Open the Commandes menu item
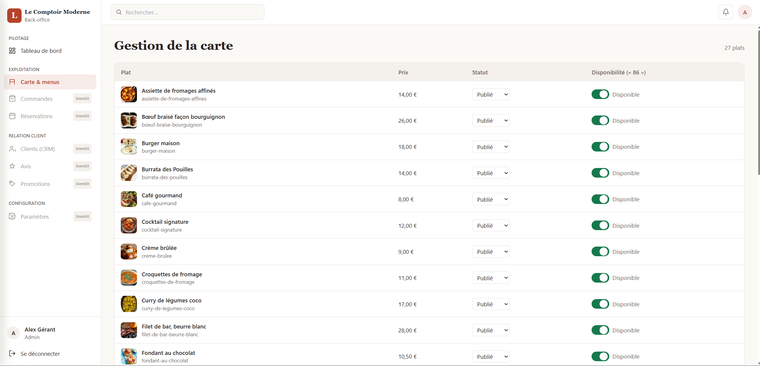The image size is (760, 366). 50,99
